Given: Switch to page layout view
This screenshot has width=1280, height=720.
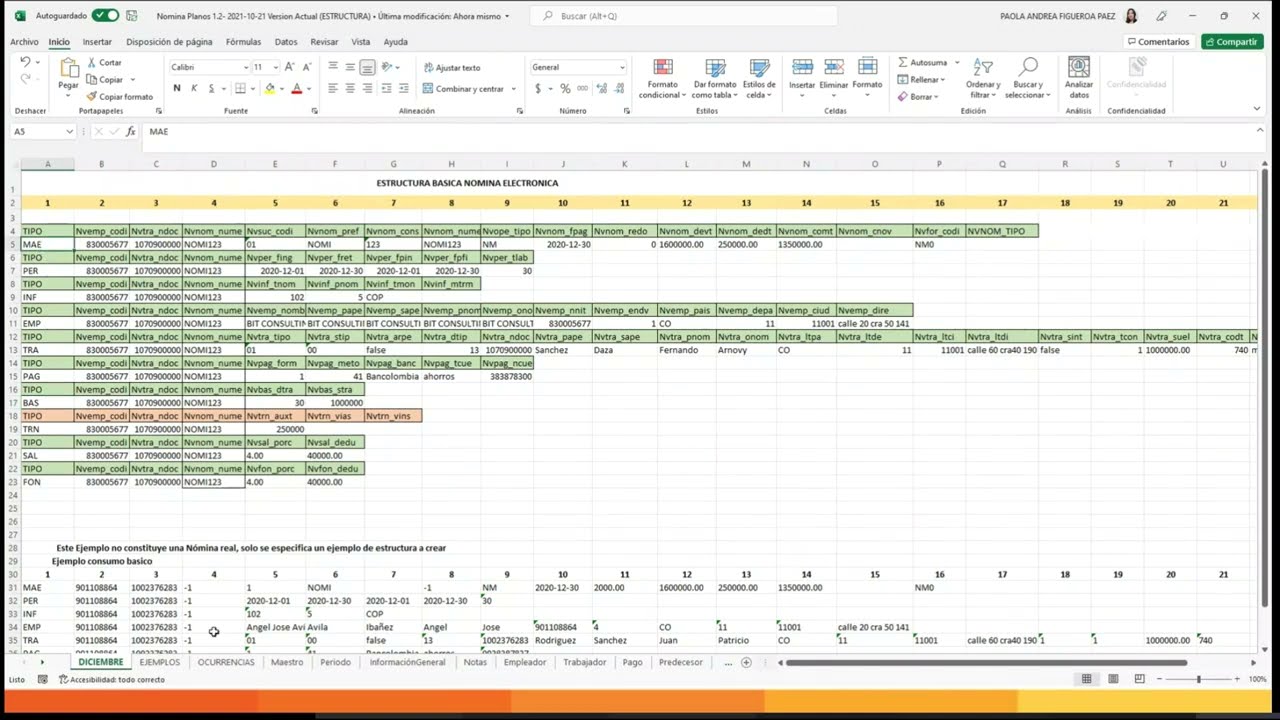Looking at the screenshot, I should 1113,679.
